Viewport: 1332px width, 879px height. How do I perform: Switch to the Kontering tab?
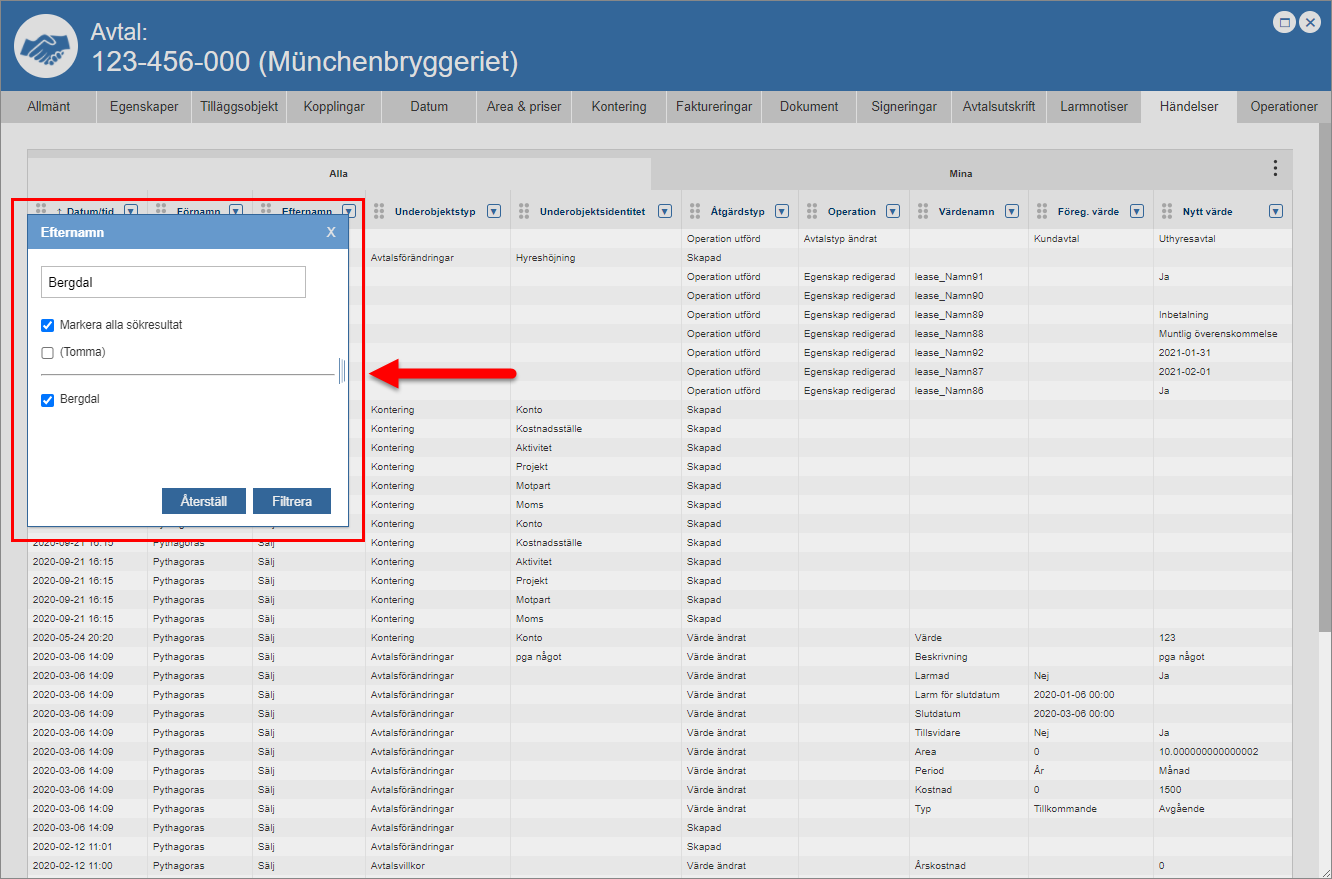tap(618, 106)
